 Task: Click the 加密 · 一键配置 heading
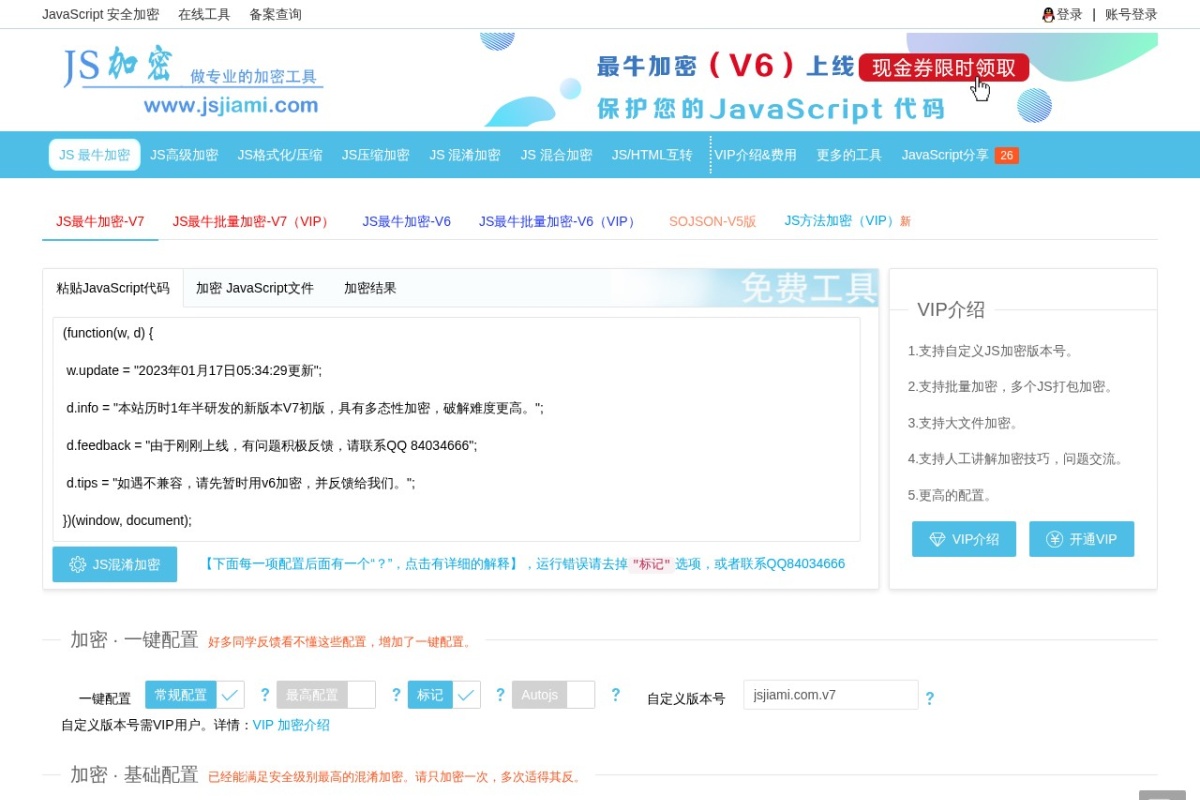tap(134, 640)
